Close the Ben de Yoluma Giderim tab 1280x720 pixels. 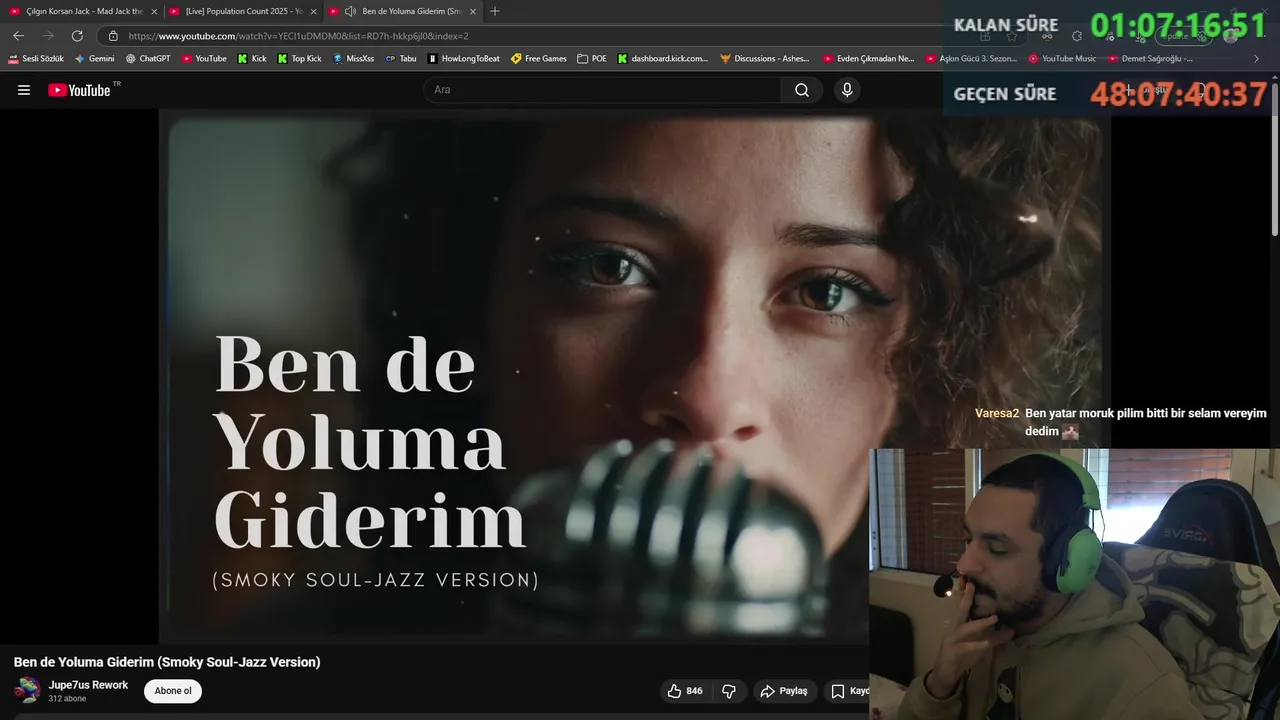(x=472, y=11)
